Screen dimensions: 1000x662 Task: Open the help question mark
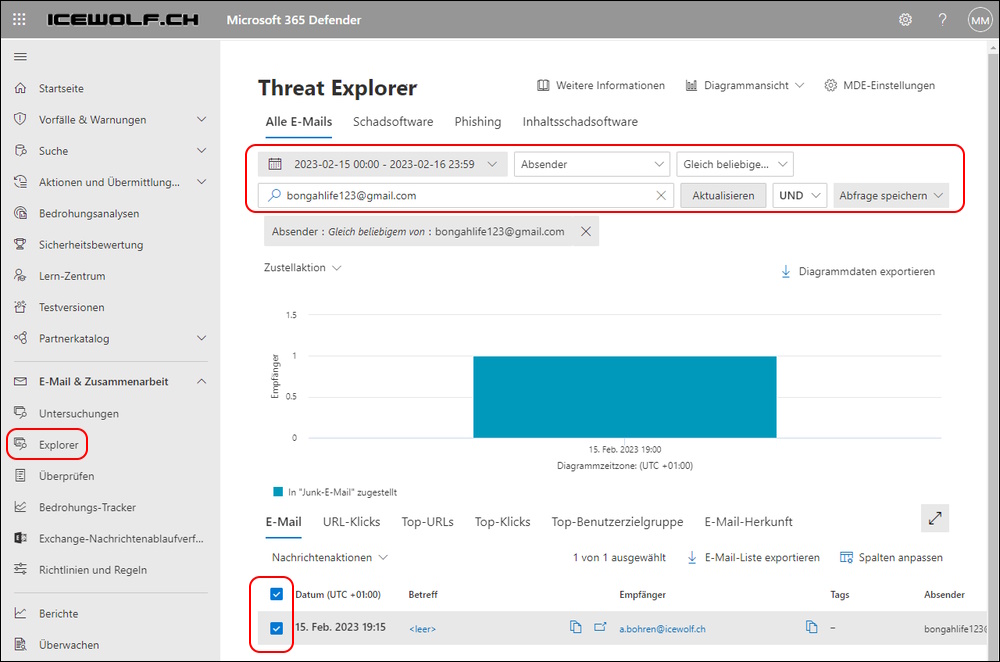click(x=942, y=20)
